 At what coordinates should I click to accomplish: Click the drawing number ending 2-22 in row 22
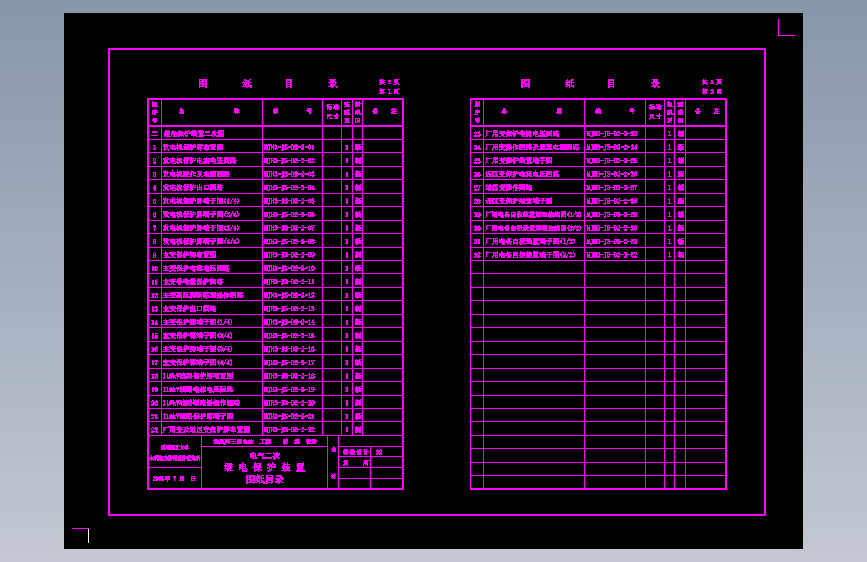[289, 430]
